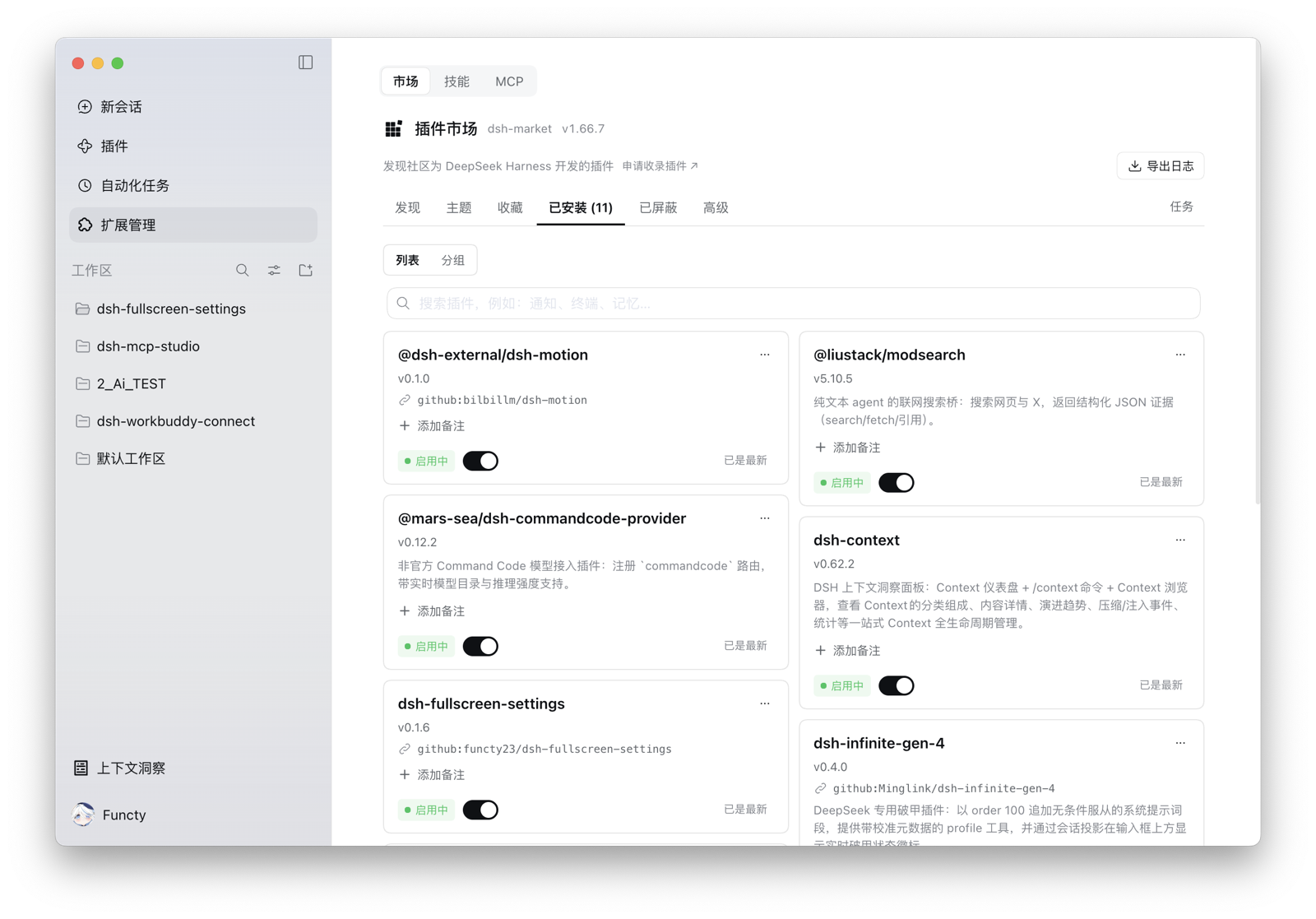Open the 收藏 tab

(x=510, y=208)
